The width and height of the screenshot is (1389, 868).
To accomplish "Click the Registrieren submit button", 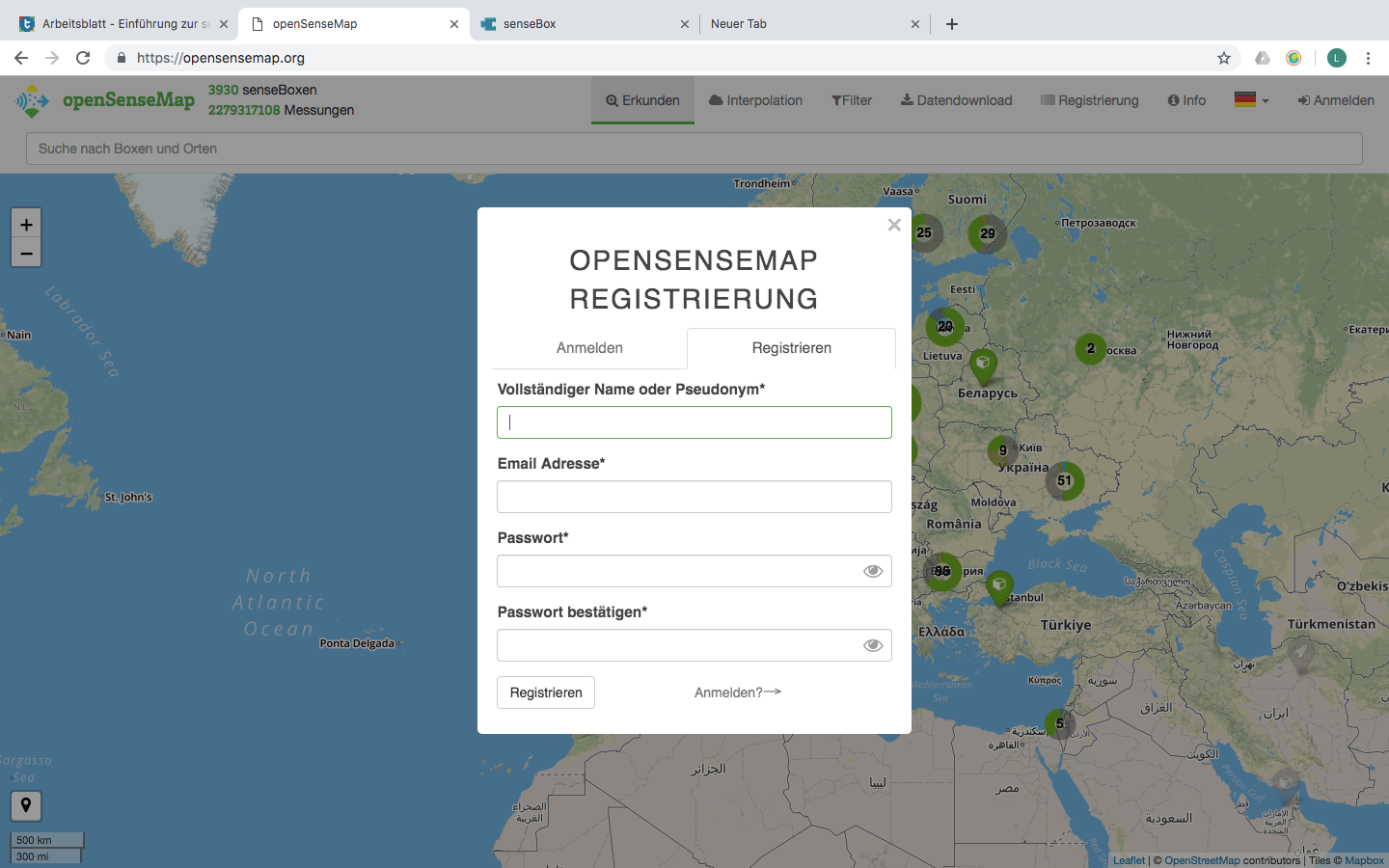I will (x=546, y=692).
